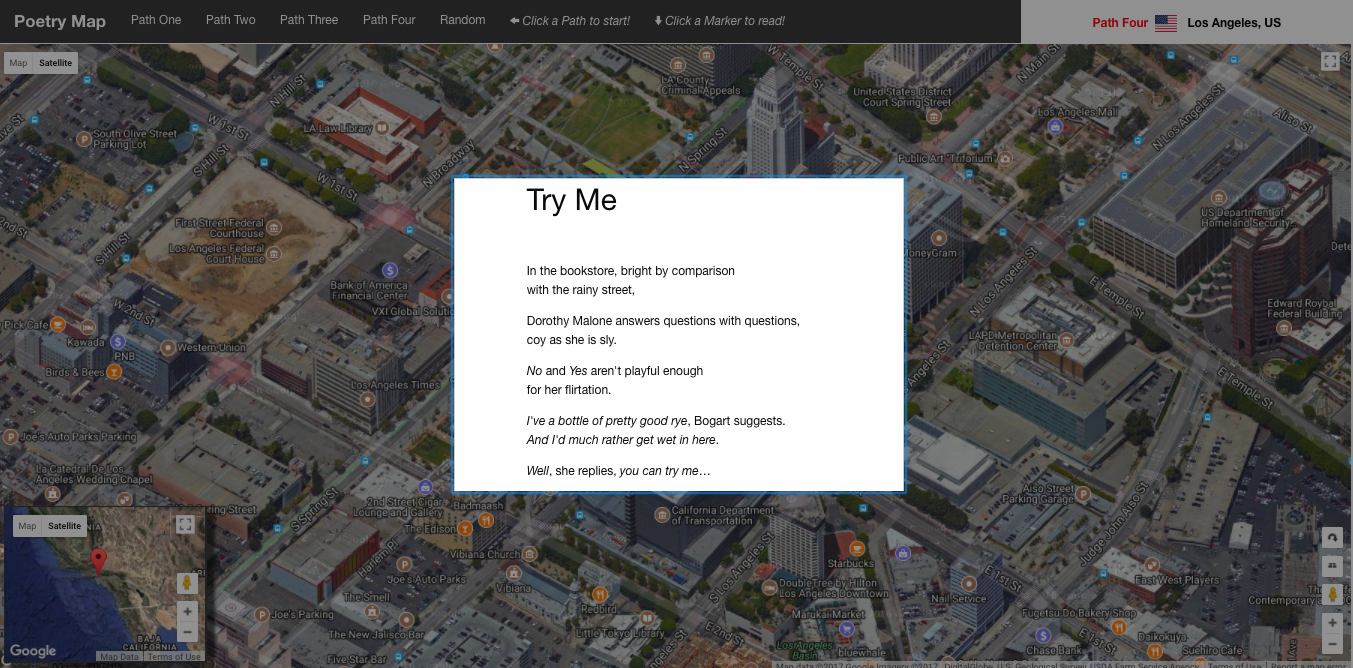This screenshot has height=668, width=1353.
Task: Click the Pick Cafe marker on the left
Action: pyautogui.click(x=57, y=323)
